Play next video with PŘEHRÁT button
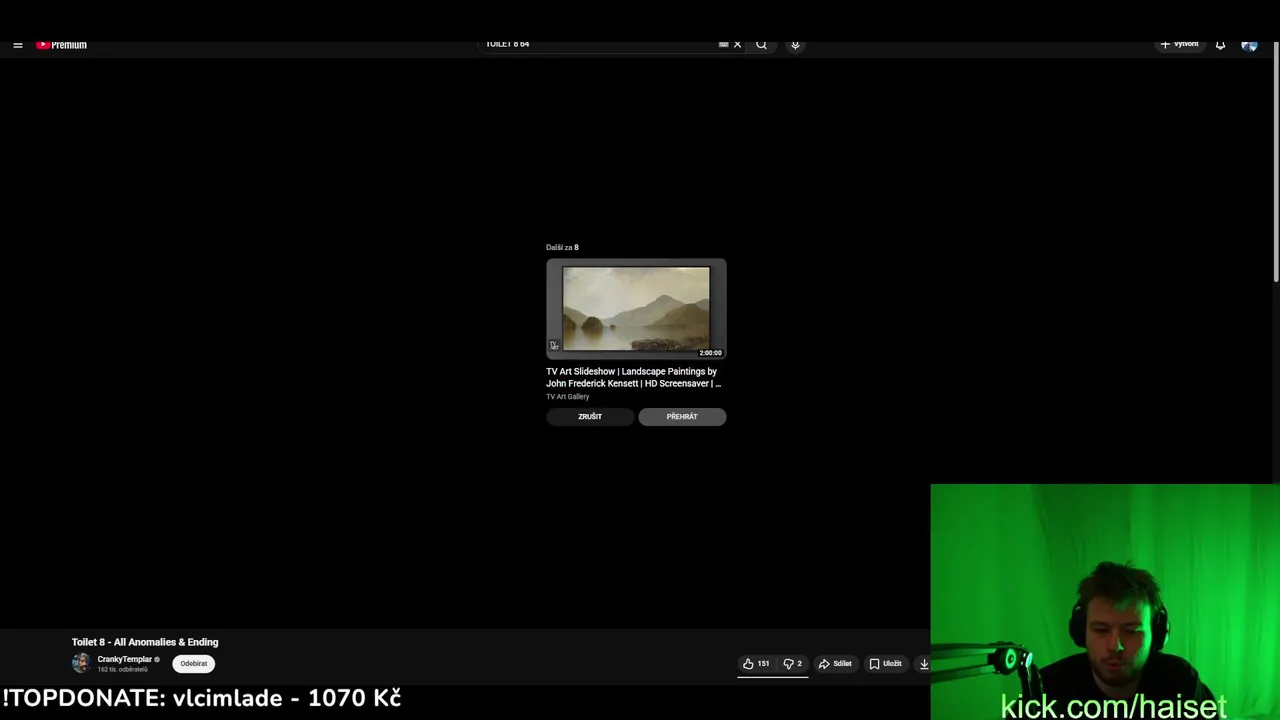The image size is (1280, 720). coord(682,417)
